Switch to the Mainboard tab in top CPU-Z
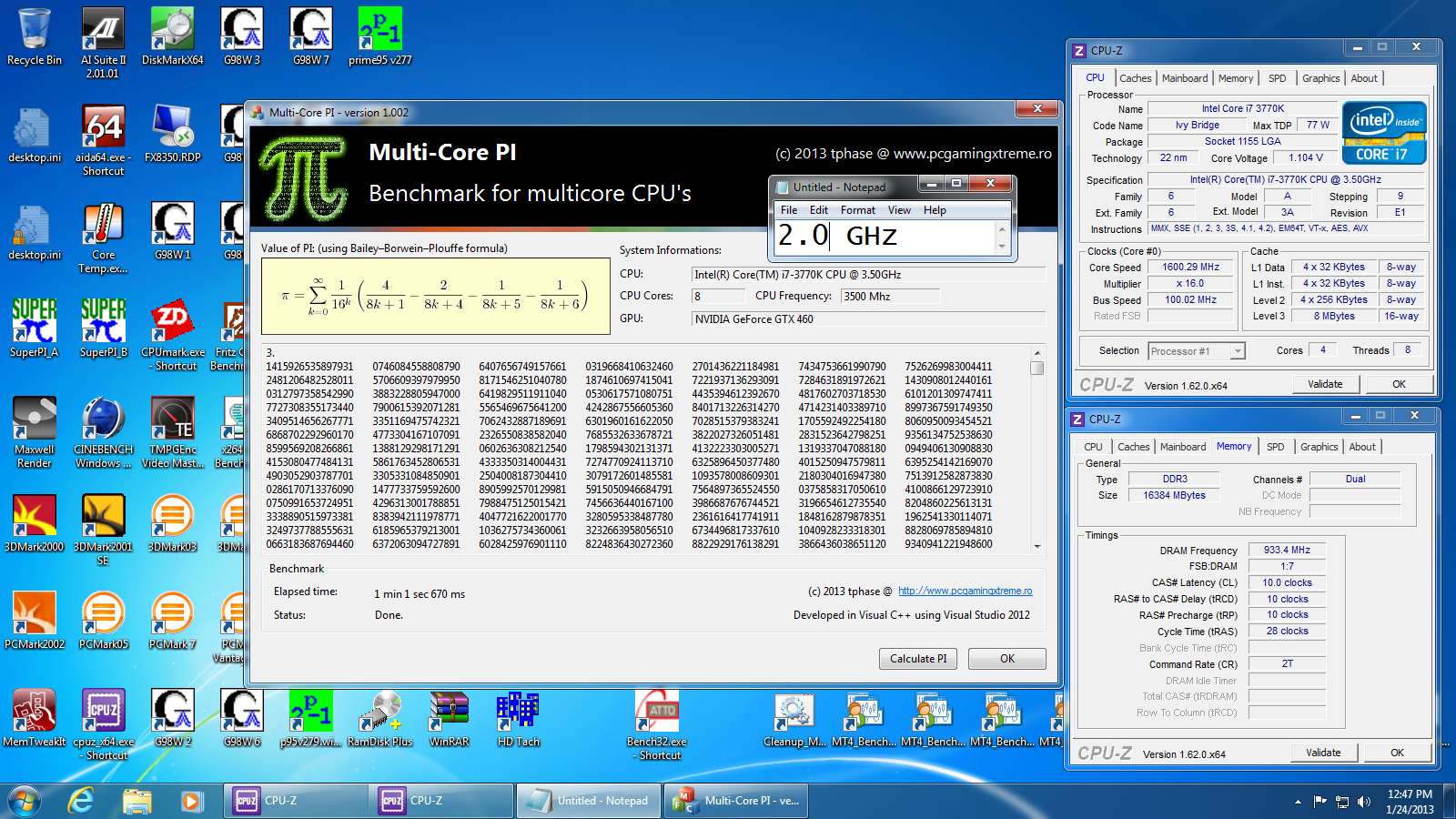 coord(1185,78)
